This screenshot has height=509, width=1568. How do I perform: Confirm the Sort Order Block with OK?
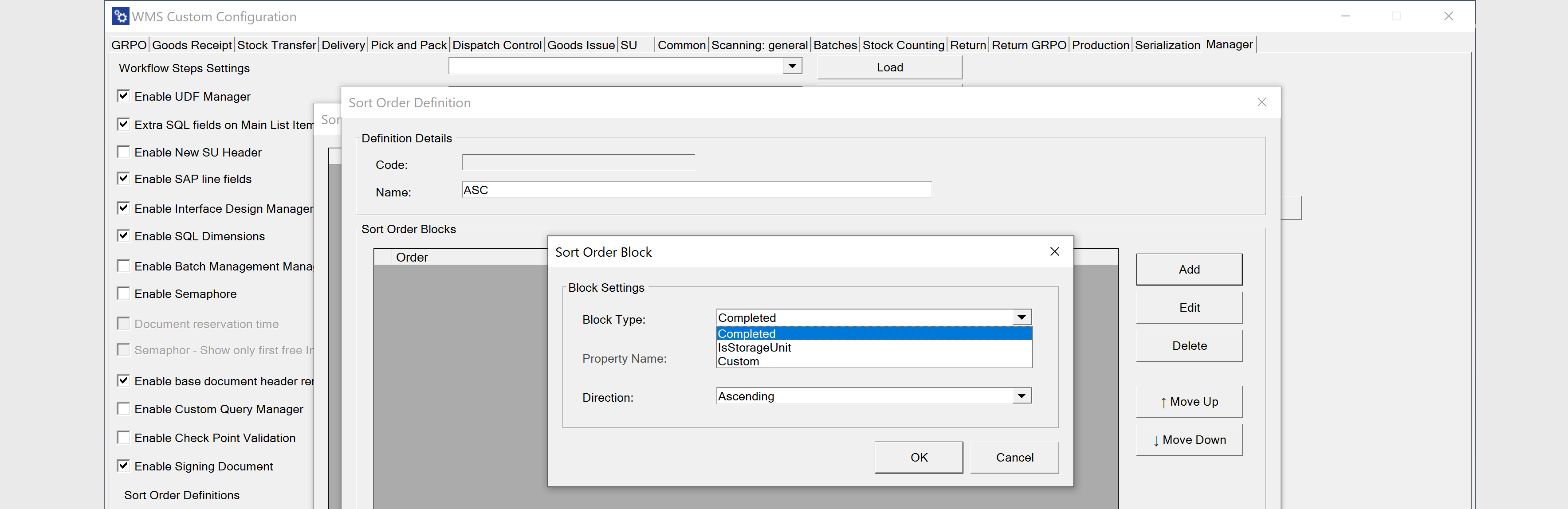click(918, 457)
